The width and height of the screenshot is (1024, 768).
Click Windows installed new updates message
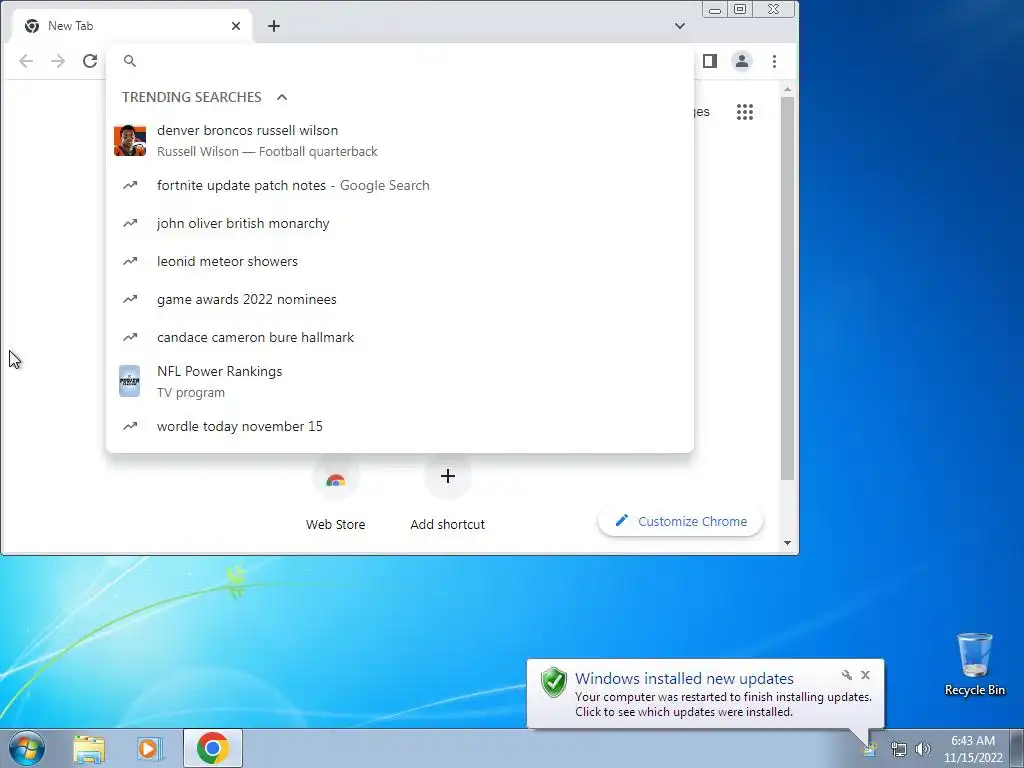coord(684,679)
